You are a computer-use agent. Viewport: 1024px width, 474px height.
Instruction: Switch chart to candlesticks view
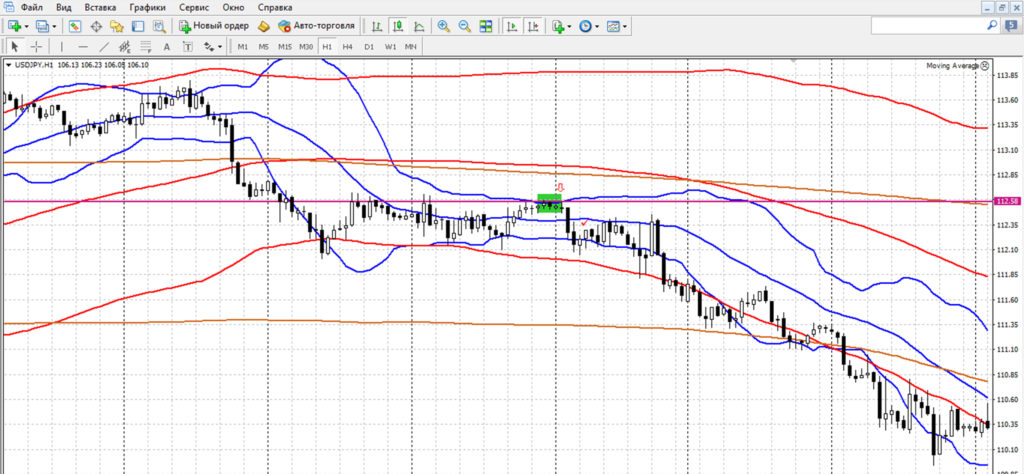(x=398, y=26)
